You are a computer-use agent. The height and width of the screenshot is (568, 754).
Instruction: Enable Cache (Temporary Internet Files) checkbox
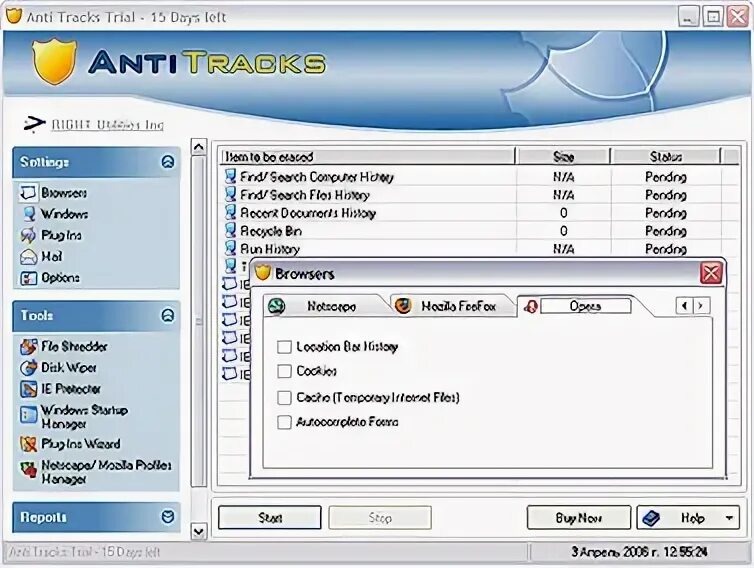coord(284,398)
